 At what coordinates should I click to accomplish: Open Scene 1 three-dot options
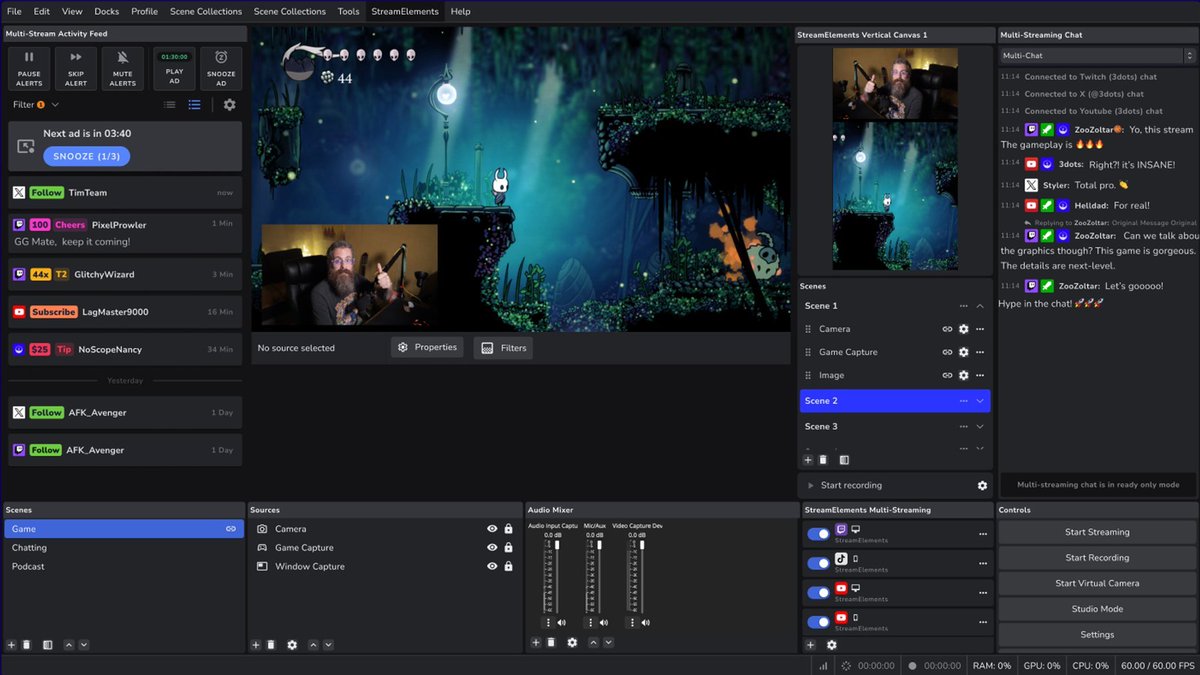click(x=963, y=306)
